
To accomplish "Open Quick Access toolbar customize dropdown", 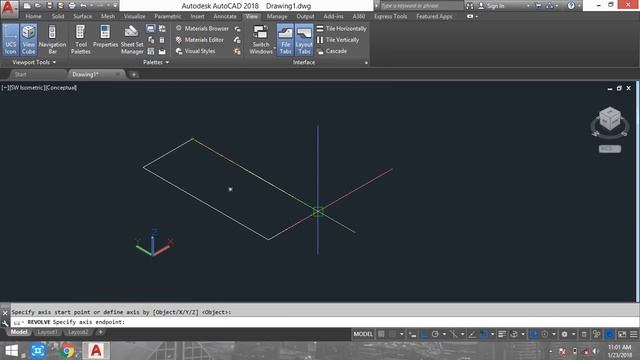I will (x=116, y=6).
